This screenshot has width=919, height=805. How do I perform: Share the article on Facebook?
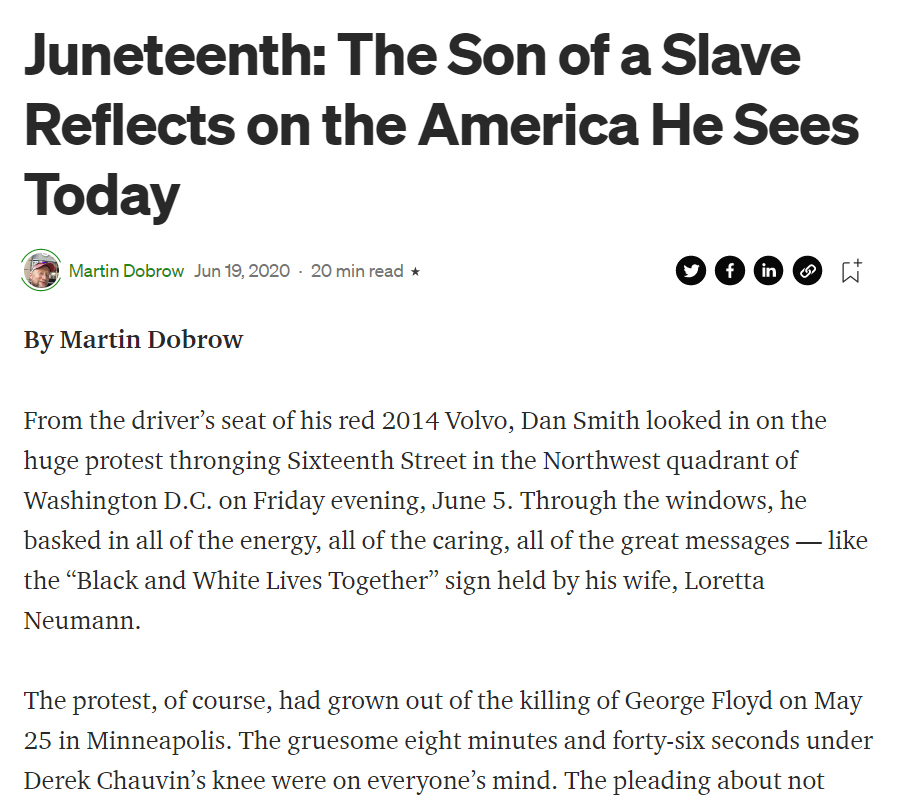[730, 270]
